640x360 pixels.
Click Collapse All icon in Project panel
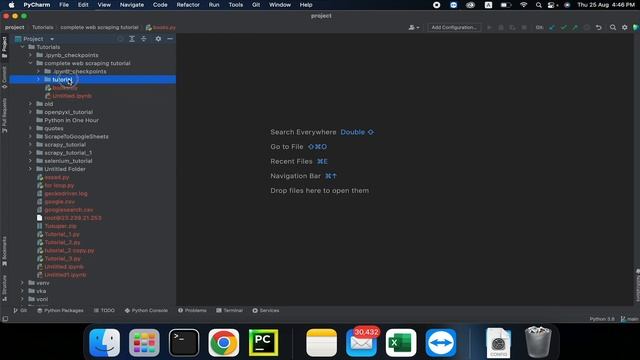(144, 39)
